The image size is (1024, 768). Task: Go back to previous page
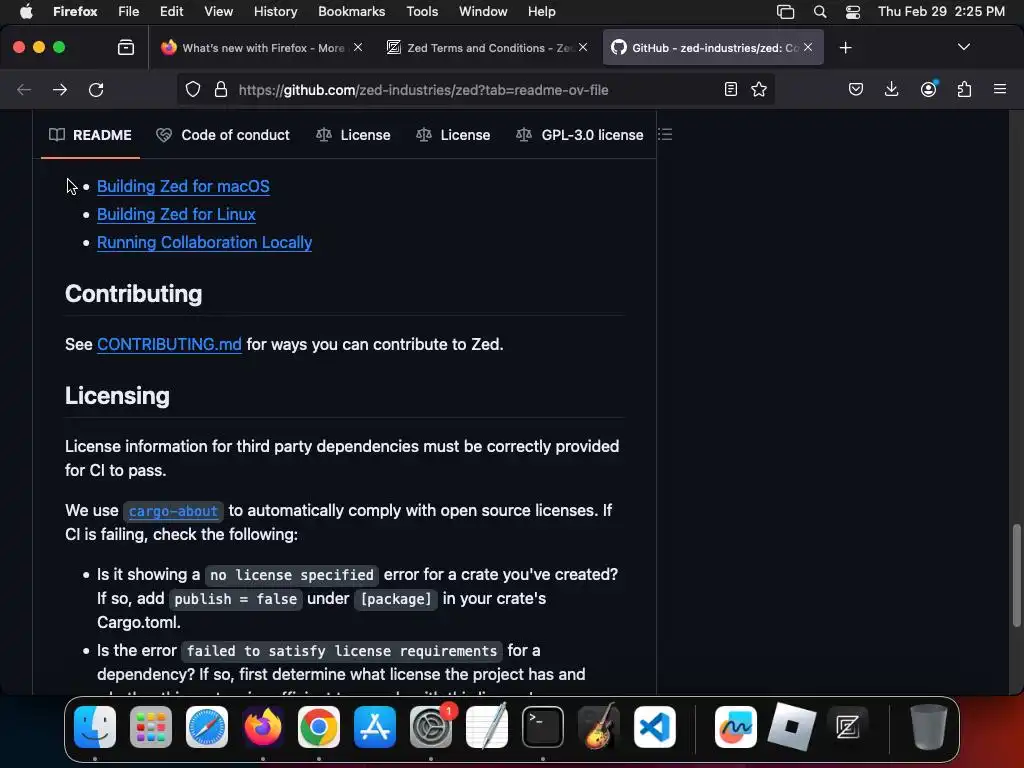pos(24,89)
